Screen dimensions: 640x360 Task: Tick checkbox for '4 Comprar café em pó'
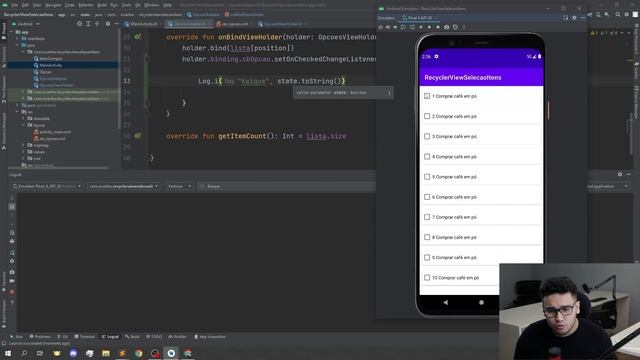click(x=427, y=157)
